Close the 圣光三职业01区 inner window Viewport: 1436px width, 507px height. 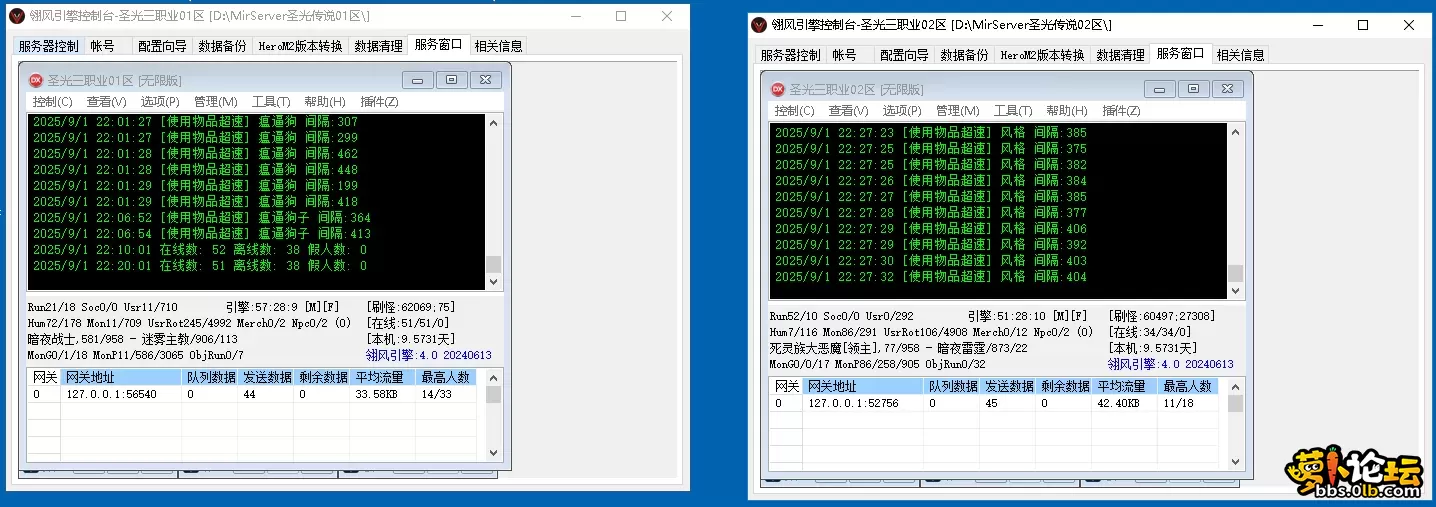click(485, 80)
